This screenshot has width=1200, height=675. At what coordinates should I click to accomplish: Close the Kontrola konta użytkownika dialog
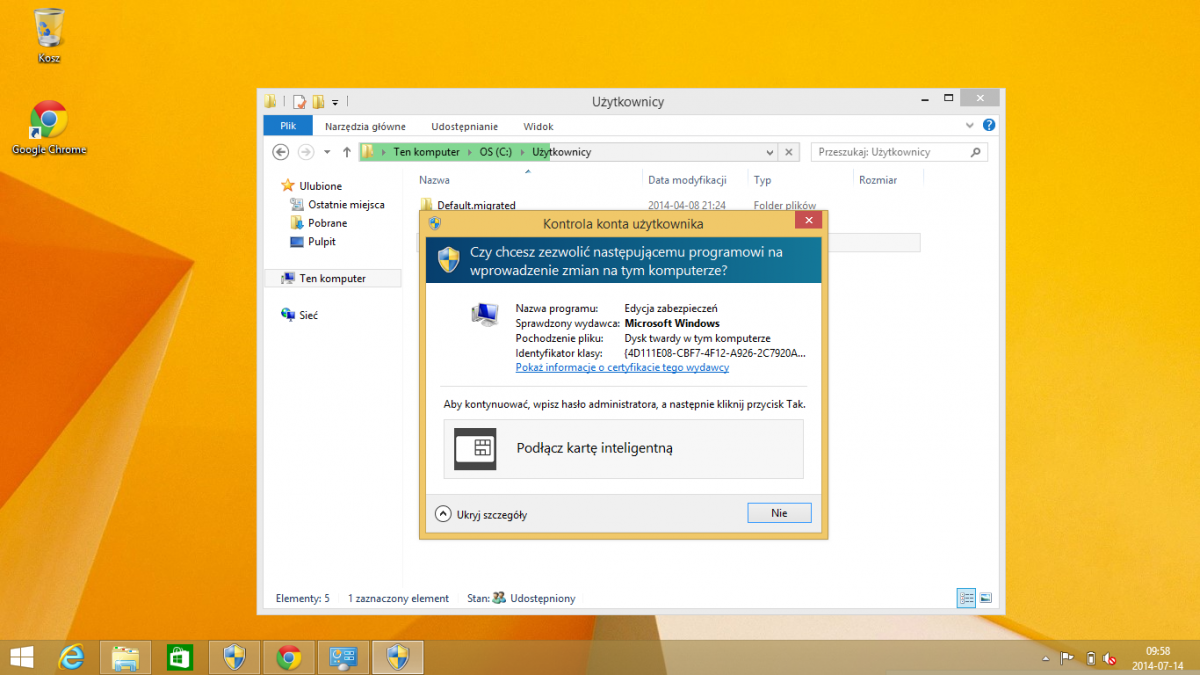809,222
